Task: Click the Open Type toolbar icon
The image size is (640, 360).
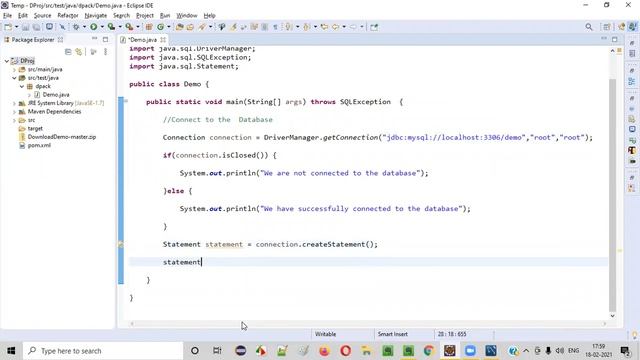Action: [x=180, y=27]
